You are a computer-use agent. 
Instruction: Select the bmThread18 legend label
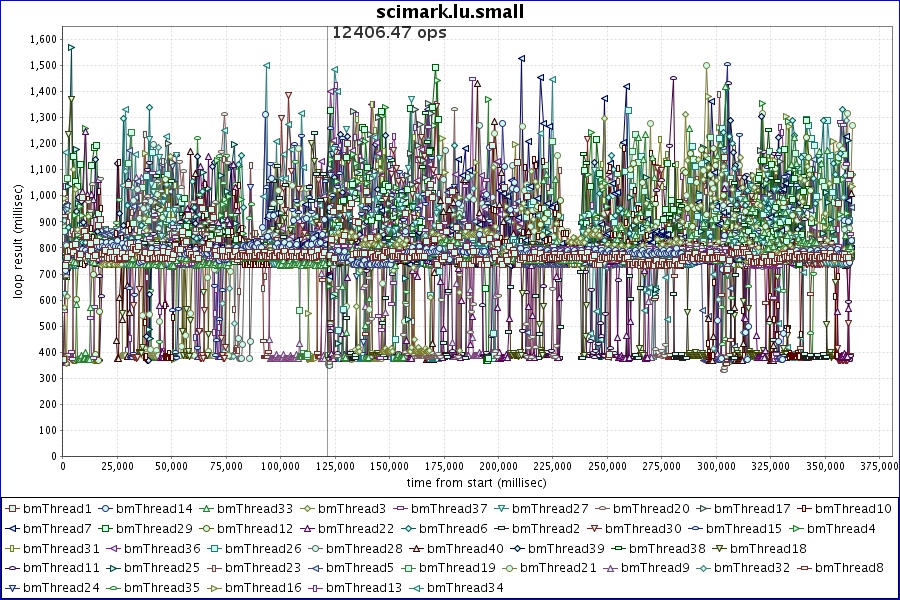[771, 548]
